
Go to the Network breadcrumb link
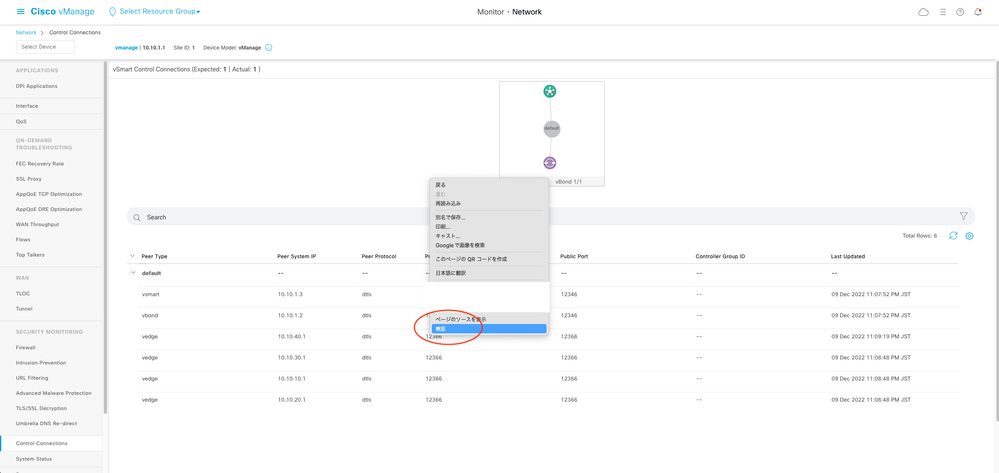click(x=26, y=32)
